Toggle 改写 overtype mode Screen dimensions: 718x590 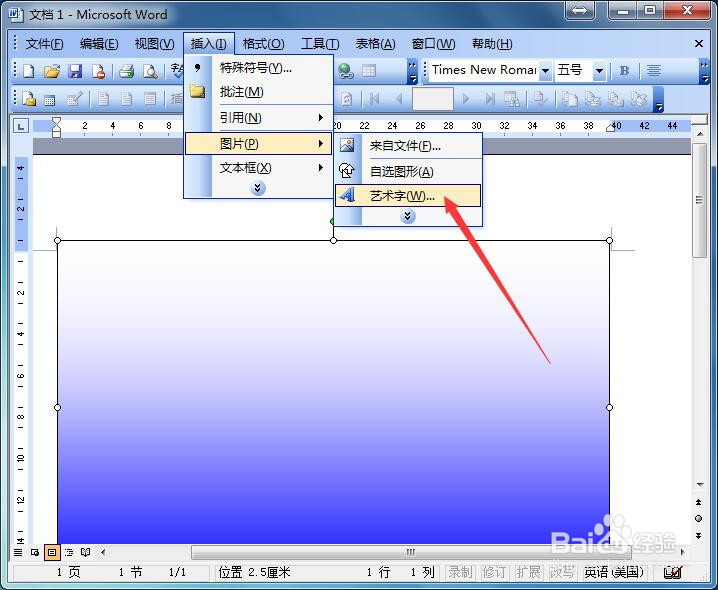(x=561, y=572)
